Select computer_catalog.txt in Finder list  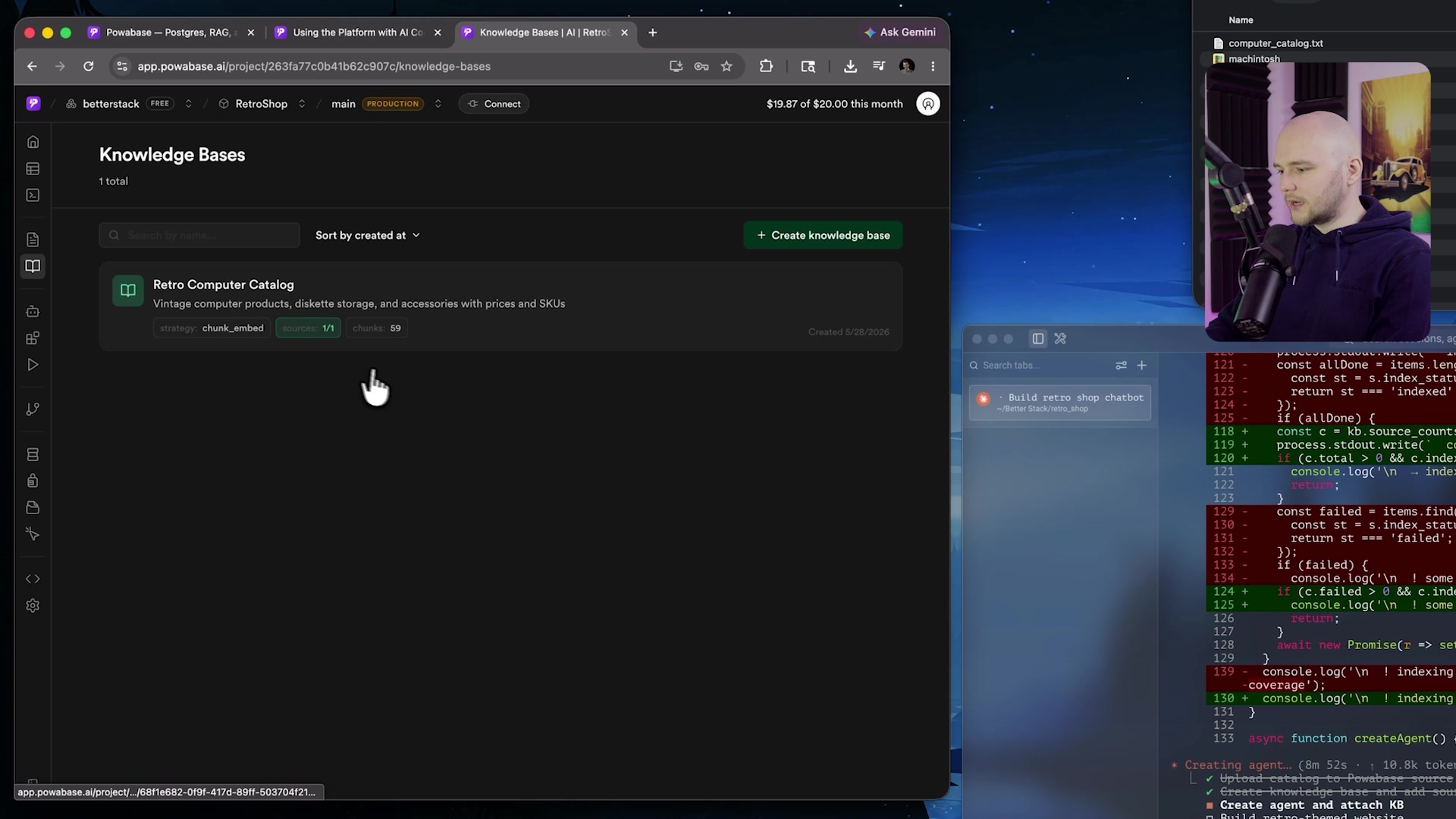[1276, 43]
